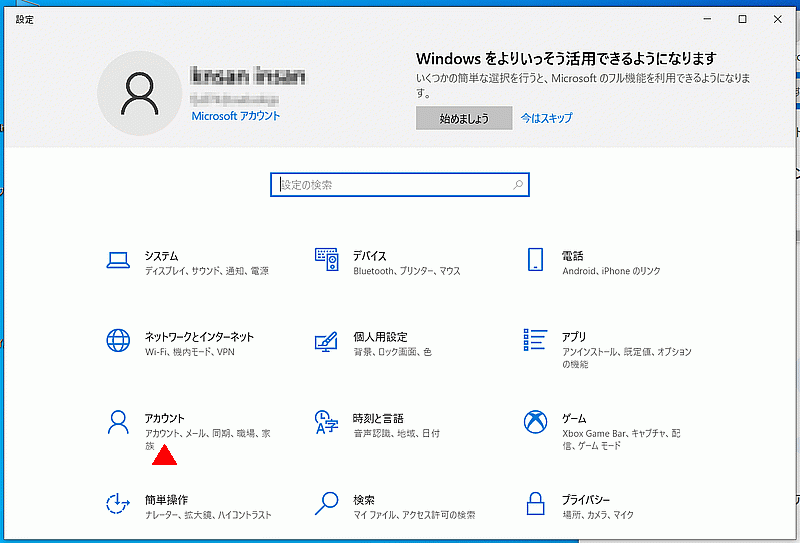
Task: Open the 時刻と言語 settings title
Action: (378, 418)
